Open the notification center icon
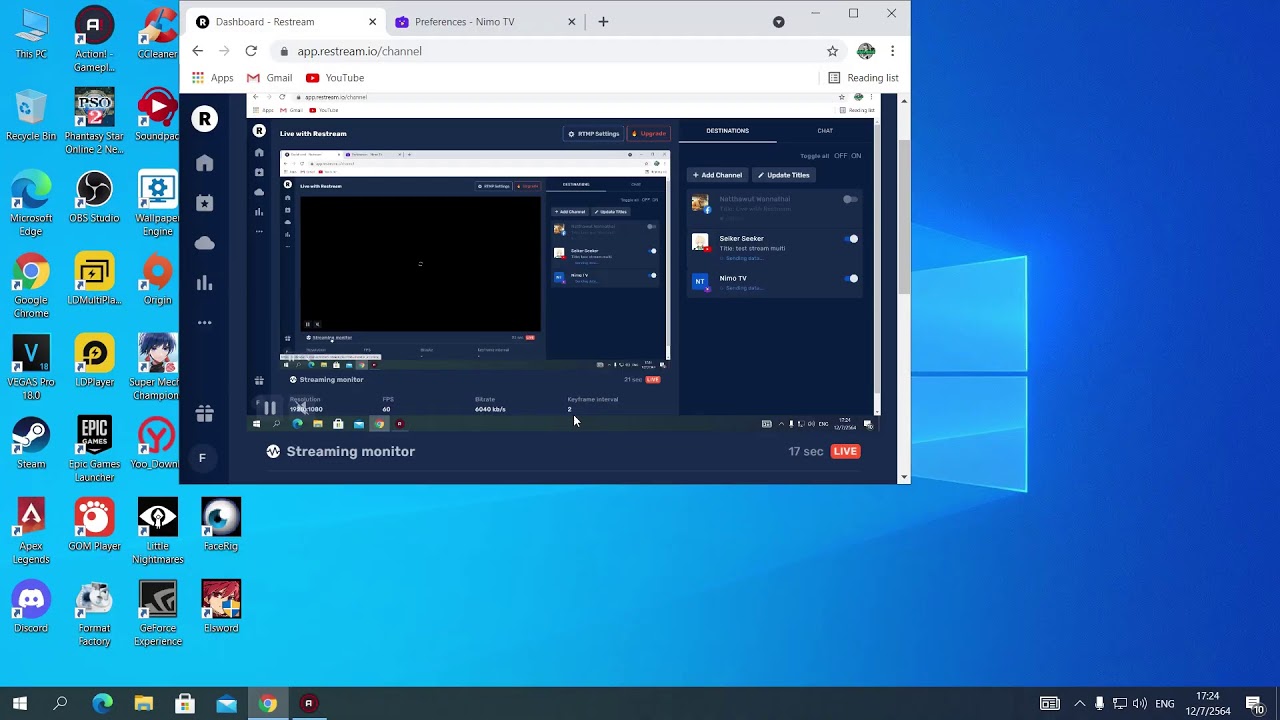Screen dimensions: 1280x720 pos(1254,703)
